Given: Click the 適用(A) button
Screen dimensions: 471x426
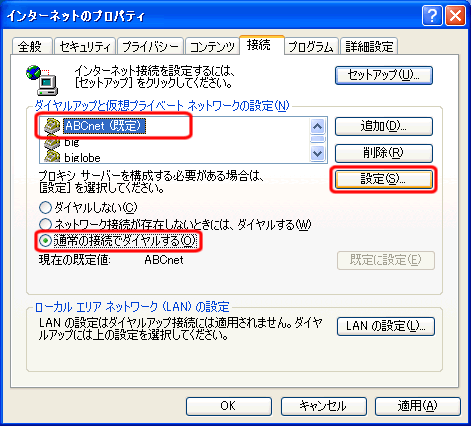Looking at the screenshot, I should click(x=418, y=406).
